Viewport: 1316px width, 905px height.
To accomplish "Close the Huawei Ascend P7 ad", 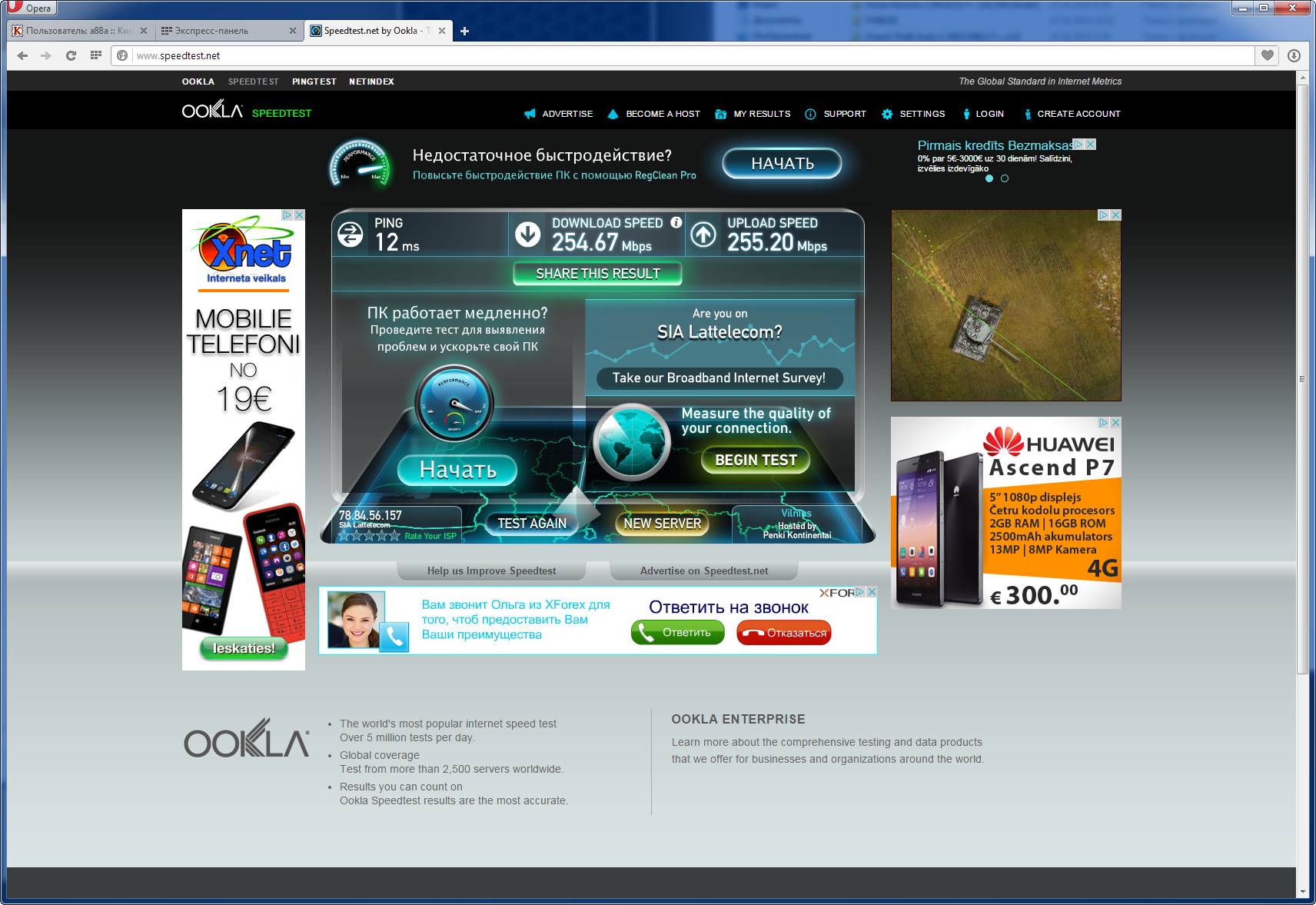I will pyautogui.click(x=1115, y=423).
